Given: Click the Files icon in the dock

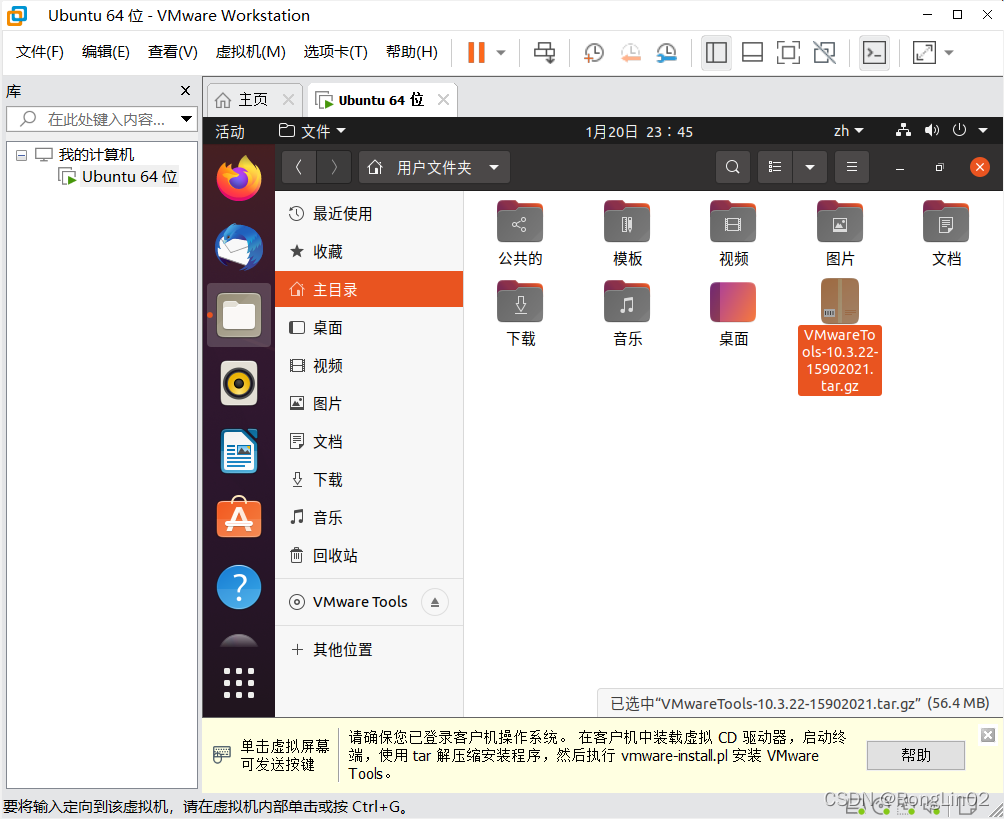Looking at the screenshot, I should [239, 315].
